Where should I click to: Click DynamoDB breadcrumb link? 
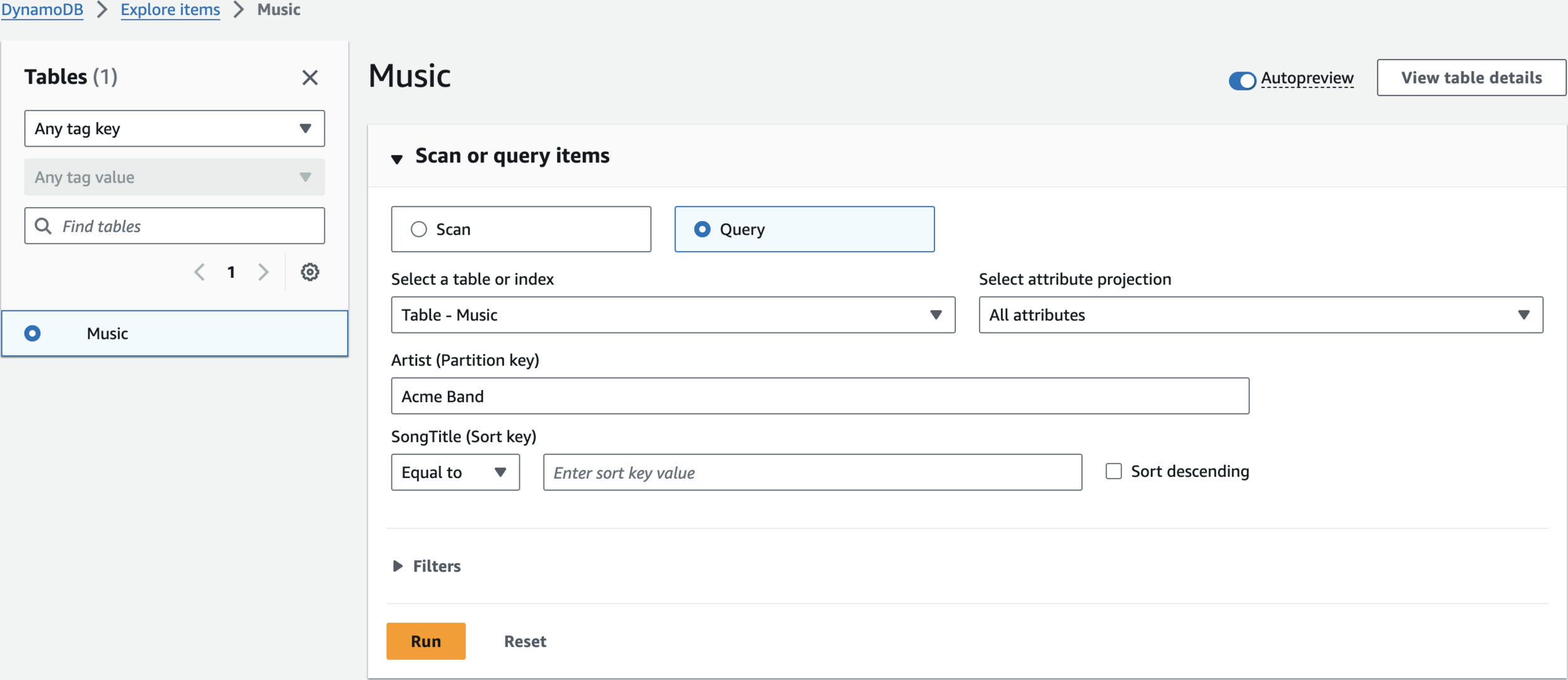click(42, 10)
